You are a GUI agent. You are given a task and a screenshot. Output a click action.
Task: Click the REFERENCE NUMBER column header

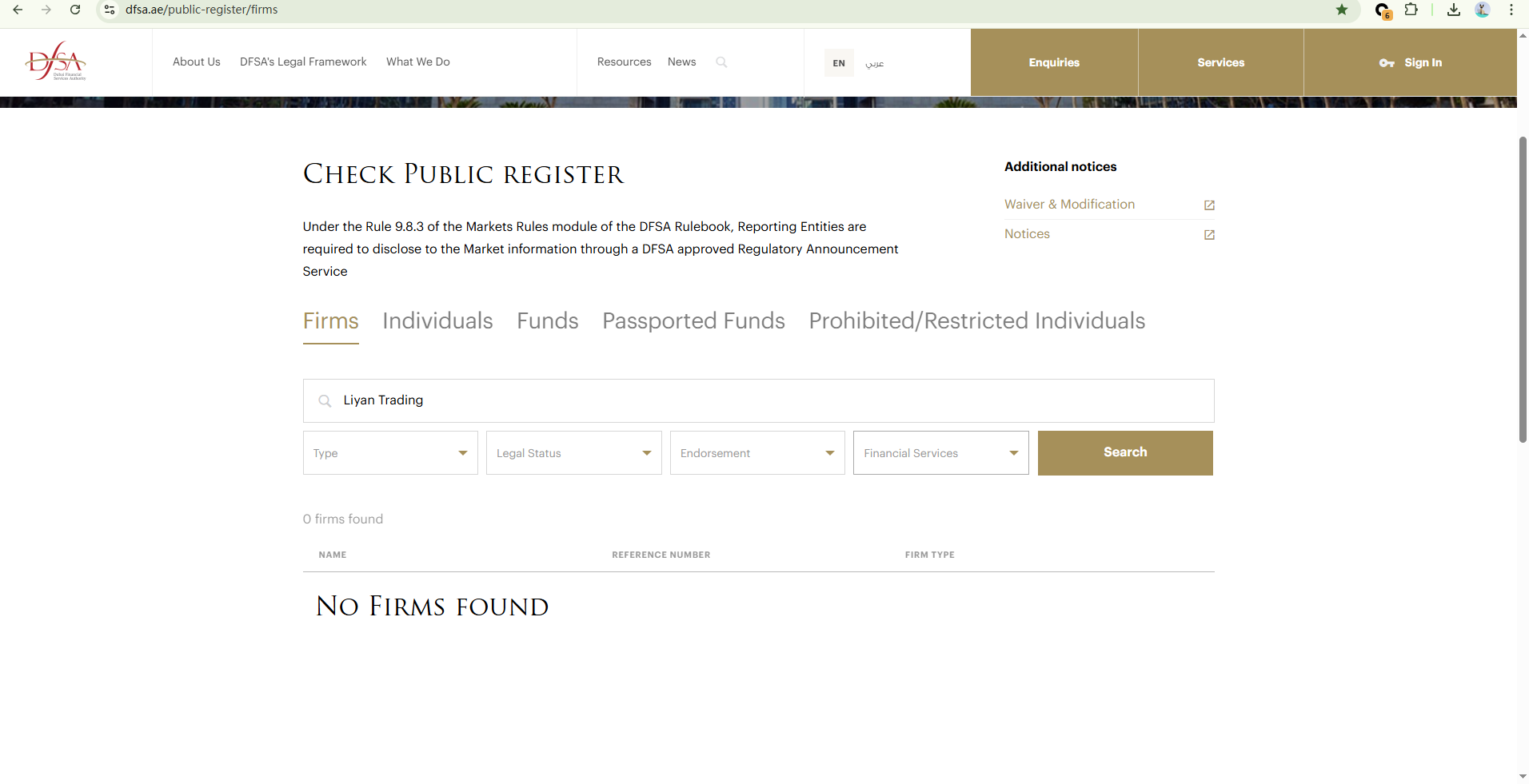tap(661, 555)
